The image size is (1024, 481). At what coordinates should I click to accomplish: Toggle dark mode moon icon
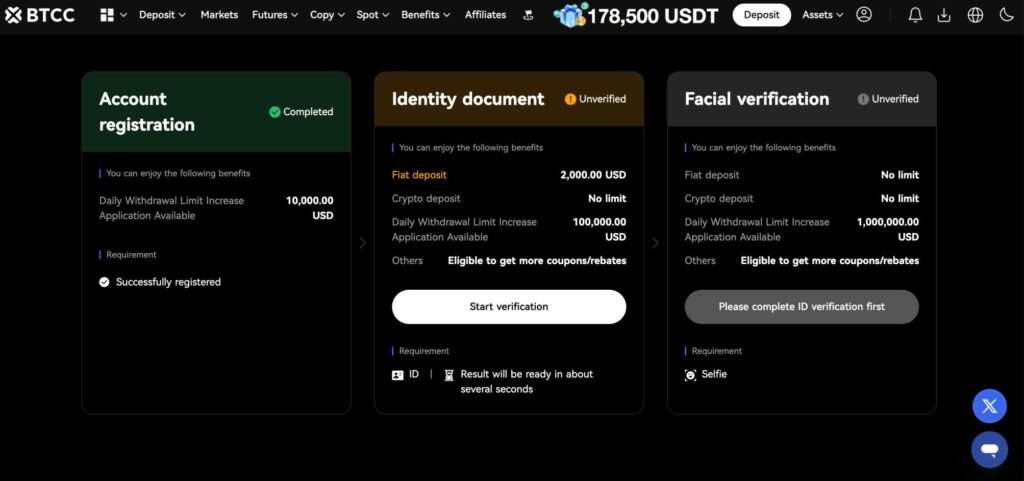point(1006,15)
